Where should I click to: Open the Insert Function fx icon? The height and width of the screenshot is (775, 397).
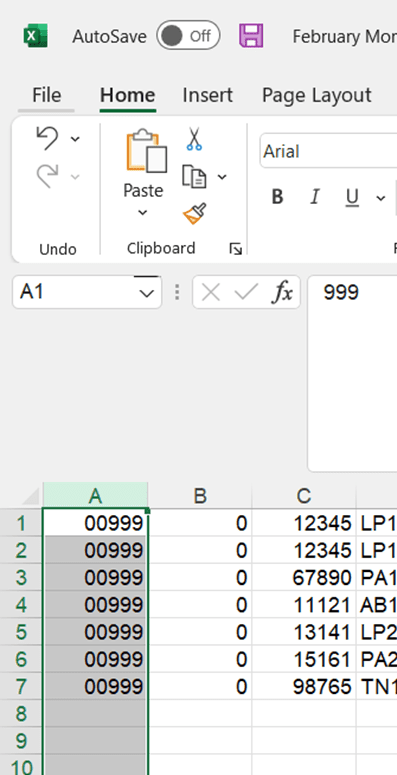pyautogui.click(x=283, y=293)
